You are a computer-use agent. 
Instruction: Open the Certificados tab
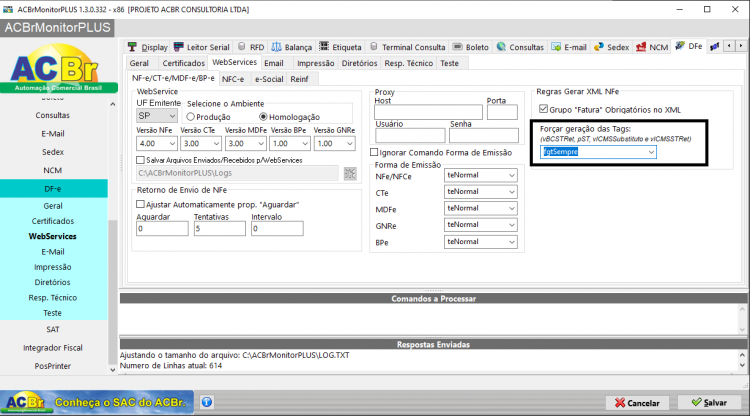point(183,63)
